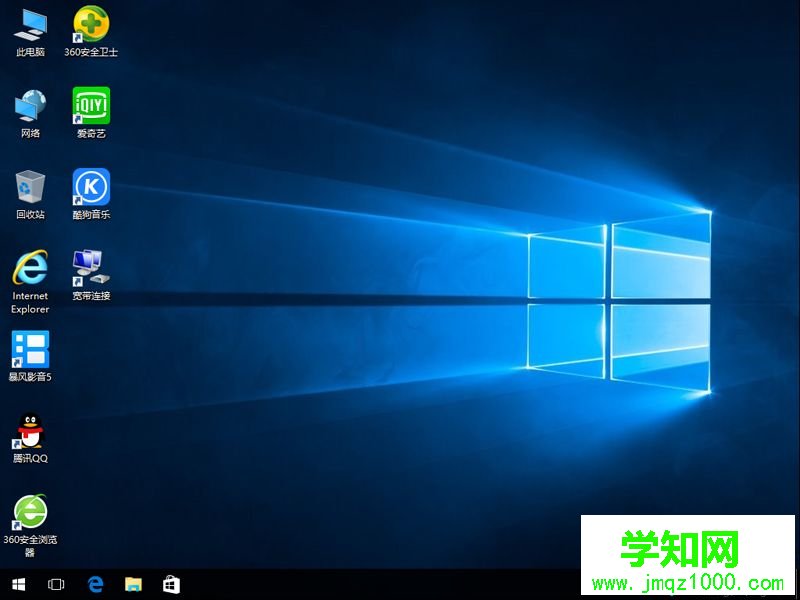800x600 pixels.
Task: Open File Explorer from the taskbar
Action: [133, 583]
